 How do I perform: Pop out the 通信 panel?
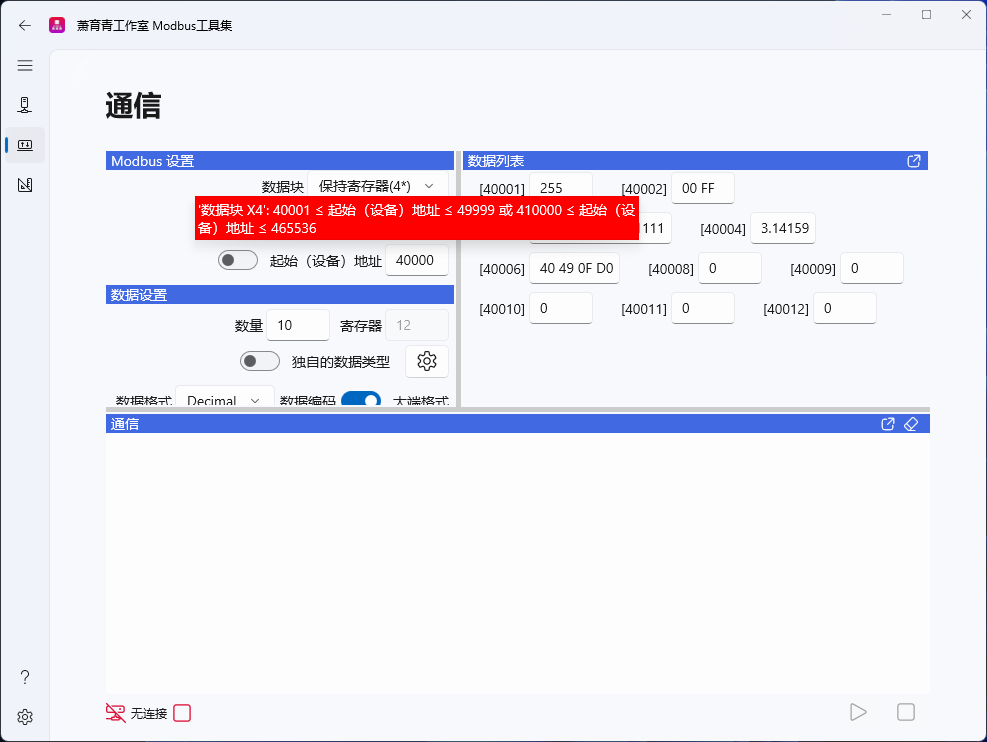pyautogui.click(x=887, y=423)
